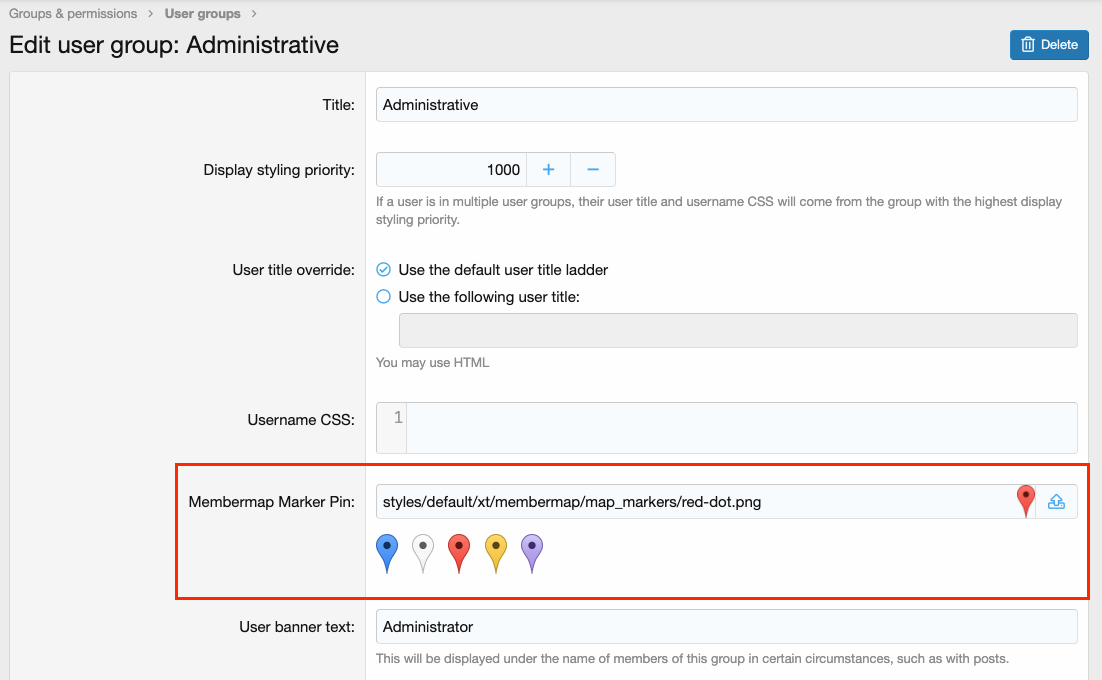Click into the Username CSS editor
The width and height of the screenshot is (1102, 680).
740,428
